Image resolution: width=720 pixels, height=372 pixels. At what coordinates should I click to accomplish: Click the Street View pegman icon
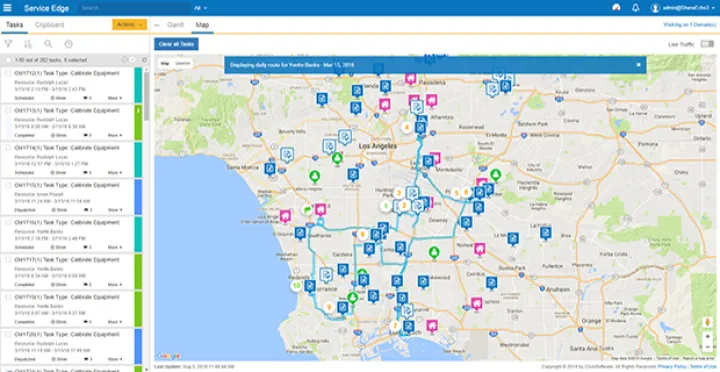pyautogui.click(x=708, y=322)
